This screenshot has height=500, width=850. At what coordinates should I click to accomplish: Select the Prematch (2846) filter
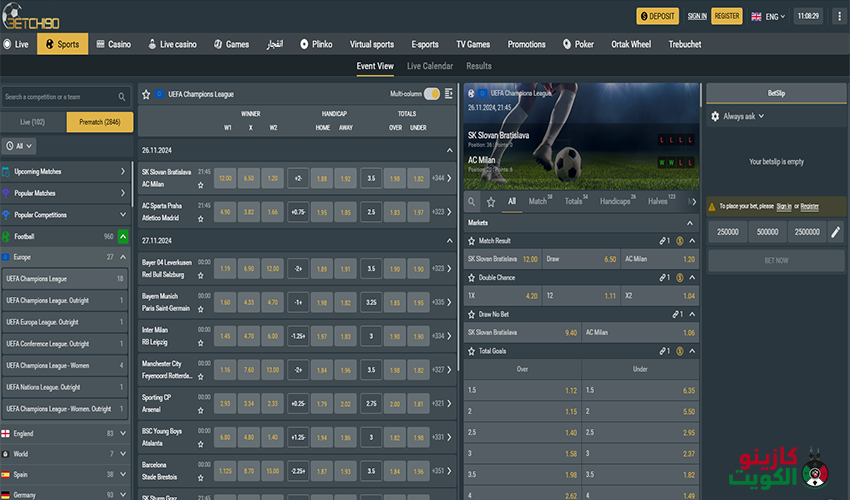tap(99, 122)
